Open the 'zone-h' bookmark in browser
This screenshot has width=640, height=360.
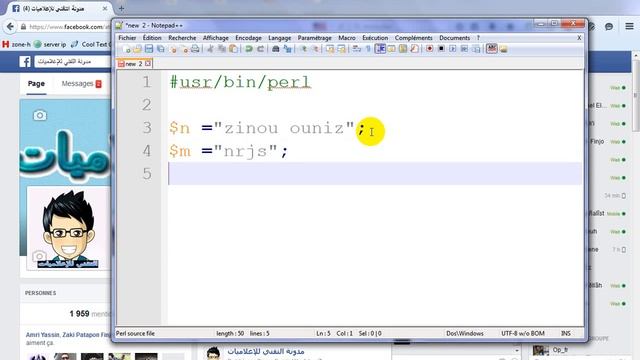[x=17, y=44]
